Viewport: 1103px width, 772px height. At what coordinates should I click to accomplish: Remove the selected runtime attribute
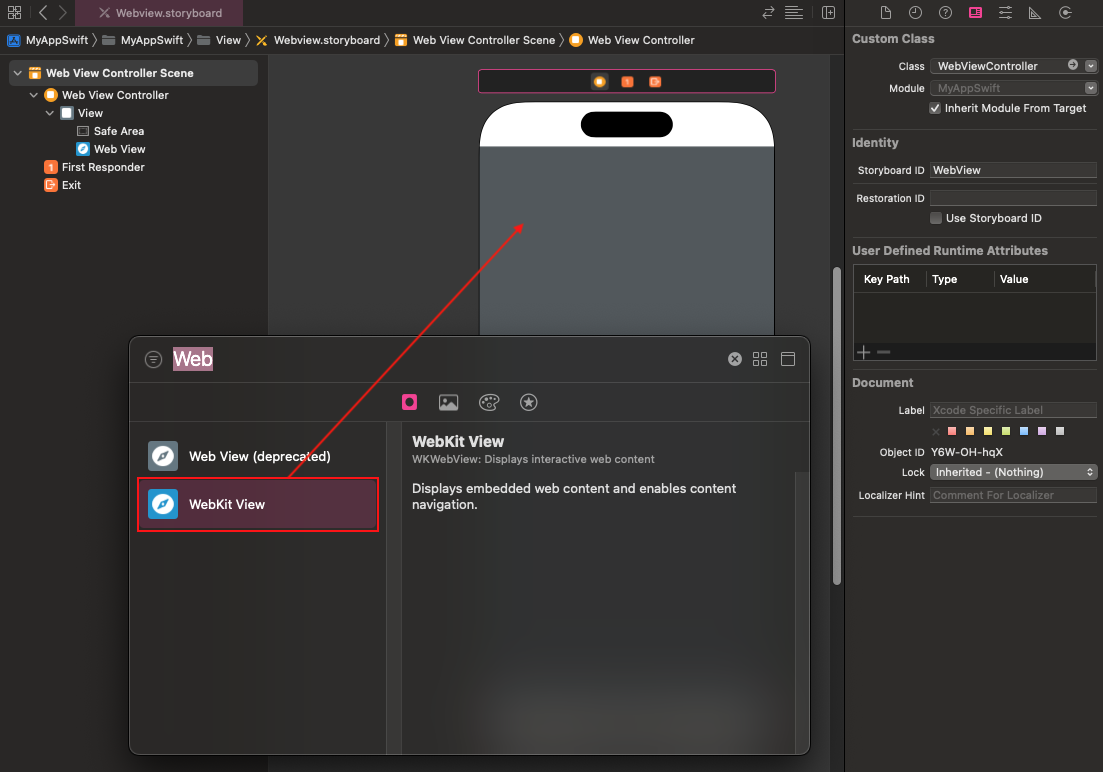(x=884, y=352)
